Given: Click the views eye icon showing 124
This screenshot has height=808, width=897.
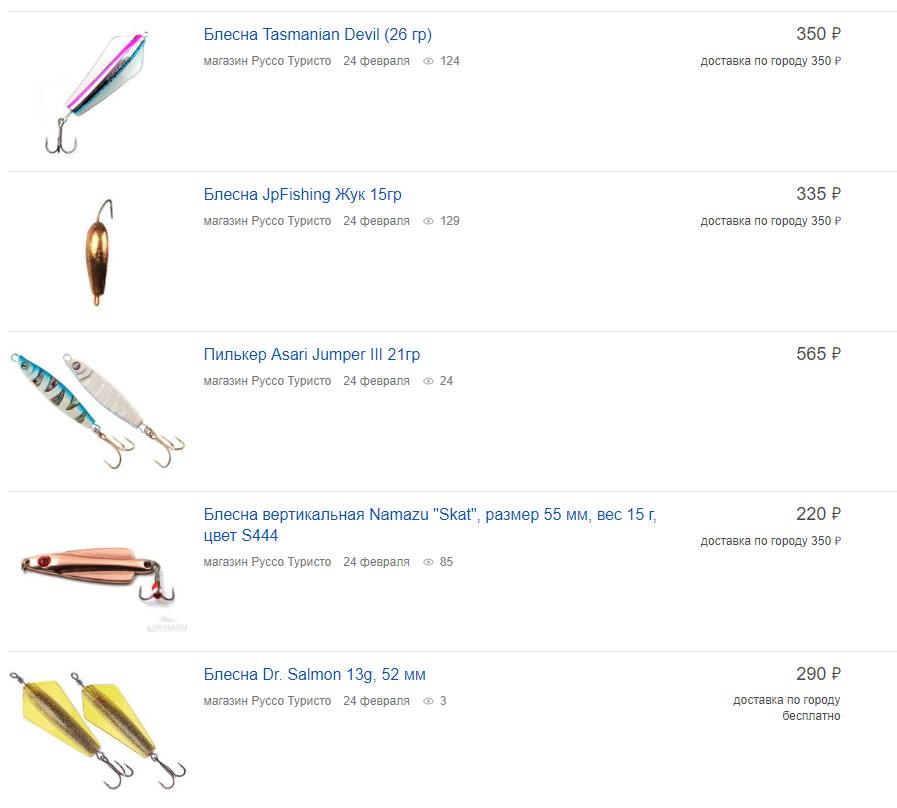Looking at the screenshot, I should (x=428, y=61).
